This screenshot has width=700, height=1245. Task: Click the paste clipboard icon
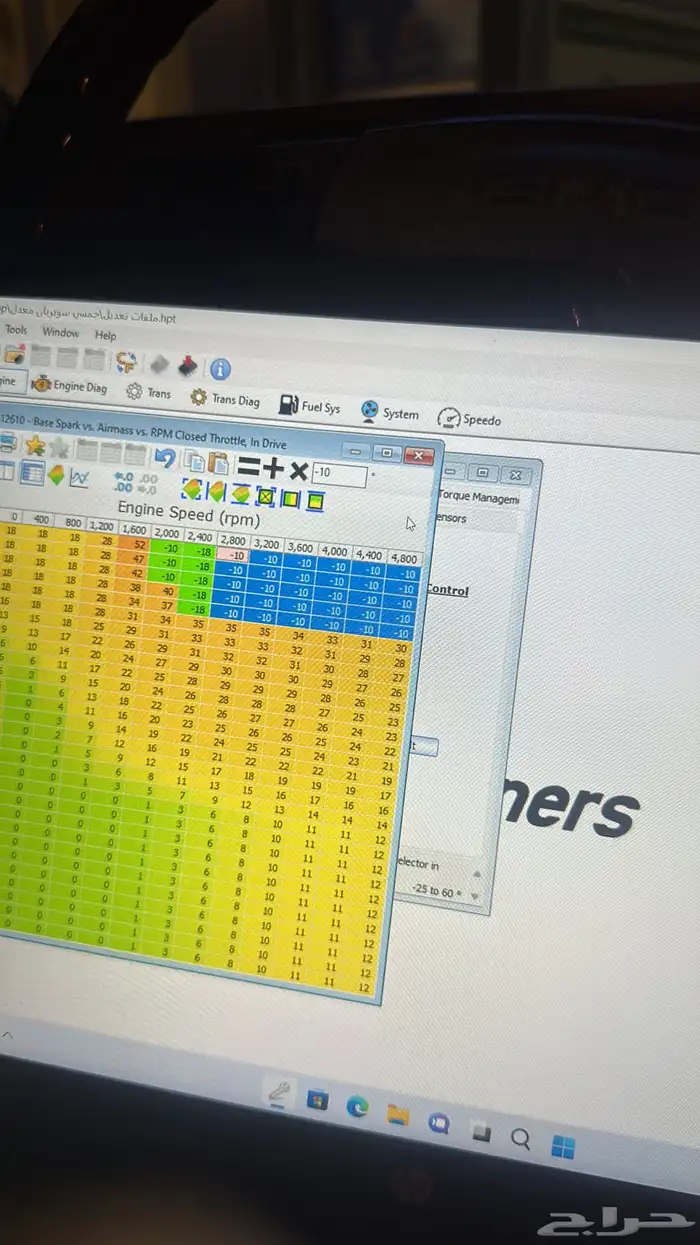click(x=217, y=462)
